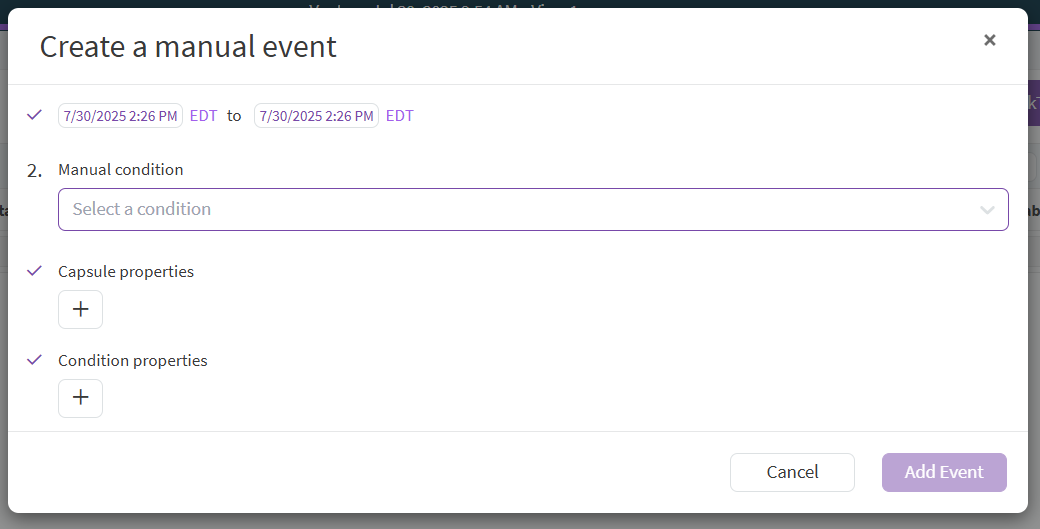Open the Select a condition dropdown
The width and height of the screenshot is (1040, 529).
click(520, 209)
